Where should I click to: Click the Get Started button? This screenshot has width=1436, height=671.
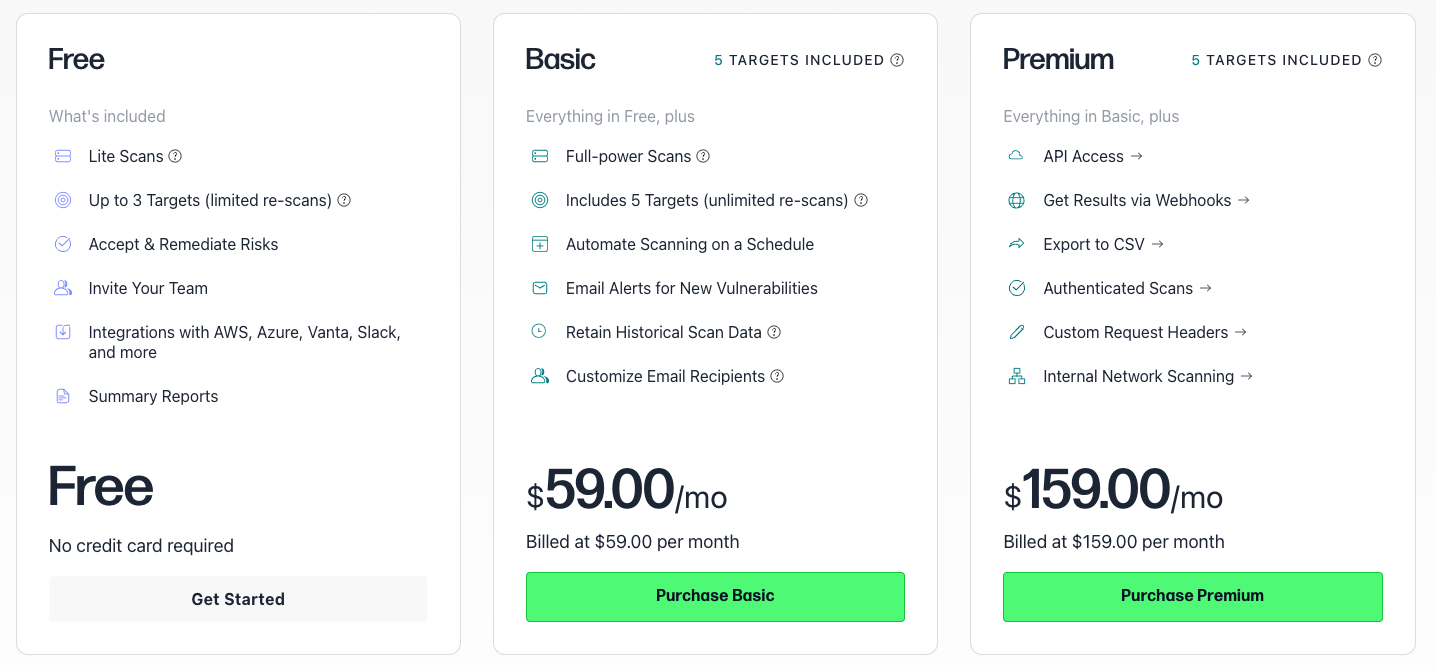(238, 599)
